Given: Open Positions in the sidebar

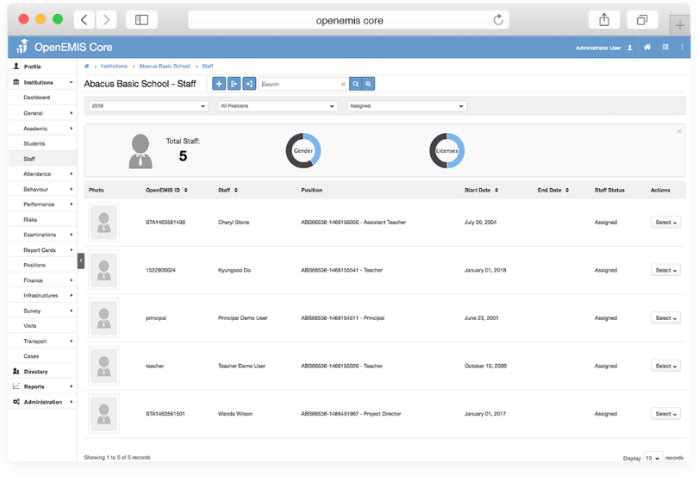Looking at the screenshot, I should [x=43, y=265].
